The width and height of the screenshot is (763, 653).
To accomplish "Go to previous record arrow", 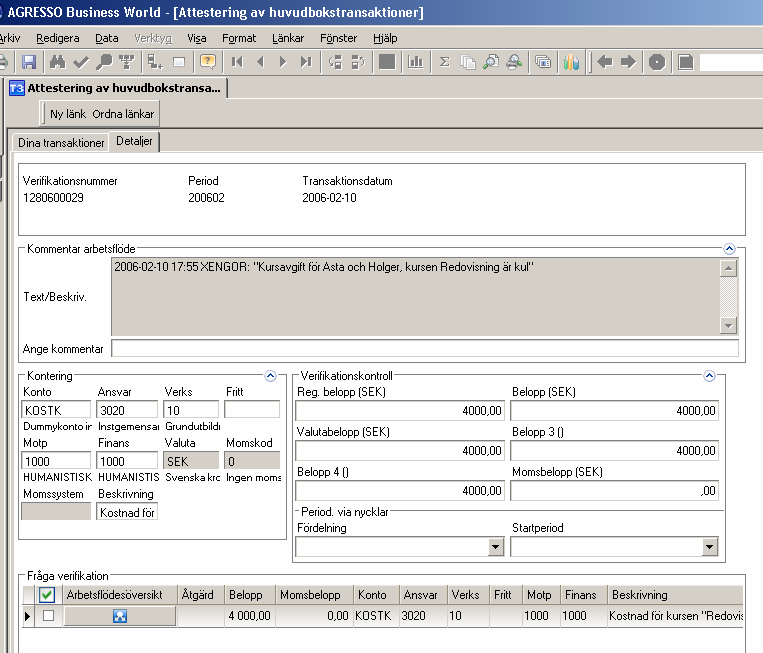I will point(260,62).
